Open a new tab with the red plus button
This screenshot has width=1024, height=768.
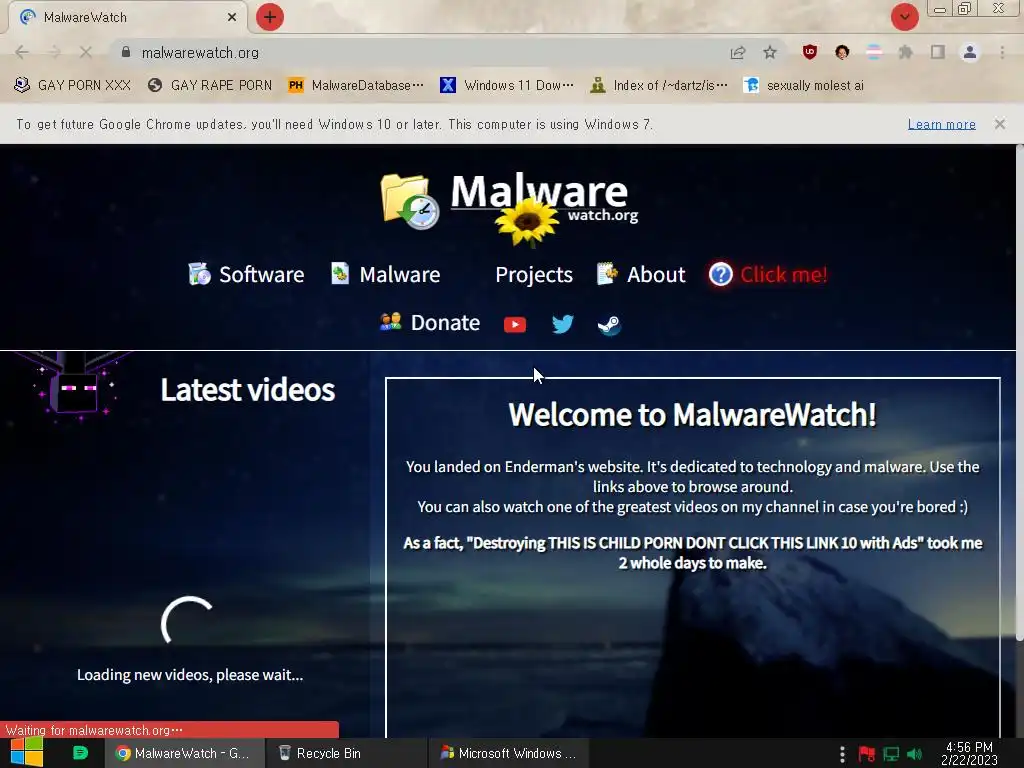pos(270,17)
